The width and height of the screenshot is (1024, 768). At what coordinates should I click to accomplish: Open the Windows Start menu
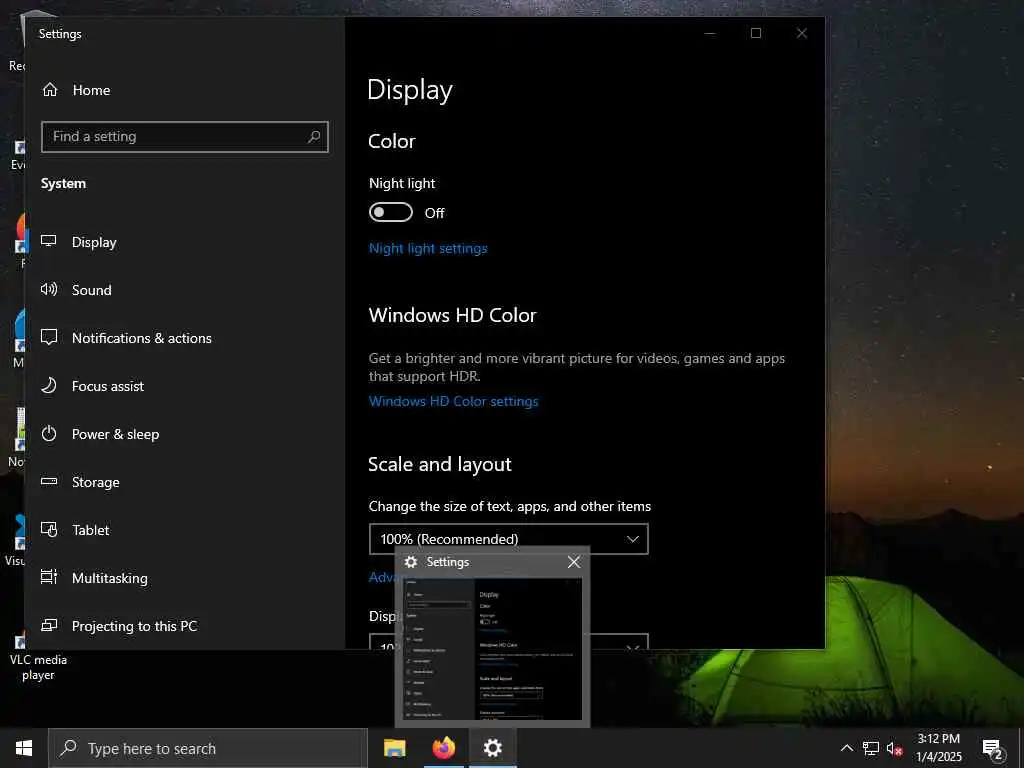pos(24,748)
